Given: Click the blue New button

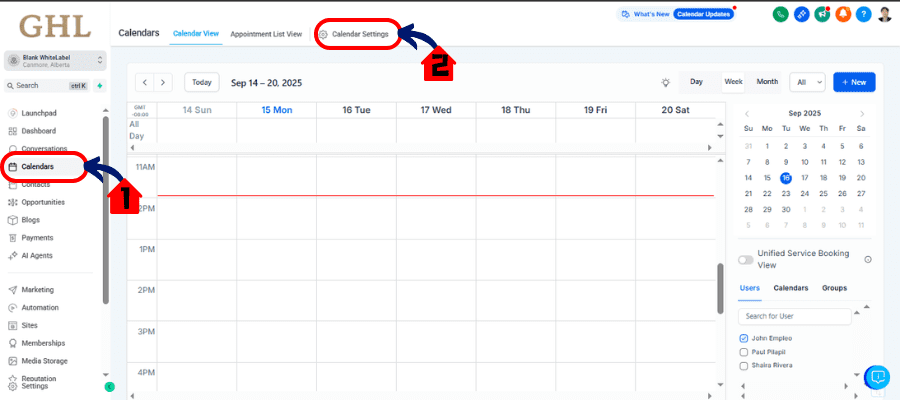Looking at the screenshot, I should (854, 82).
